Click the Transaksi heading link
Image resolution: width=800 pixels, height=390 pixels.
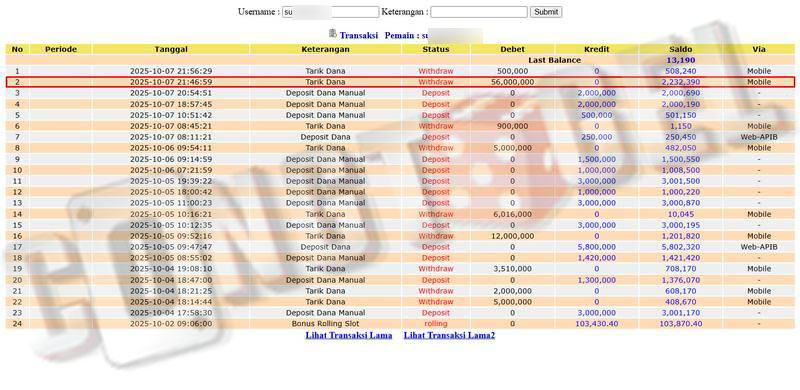click(359, 35)
